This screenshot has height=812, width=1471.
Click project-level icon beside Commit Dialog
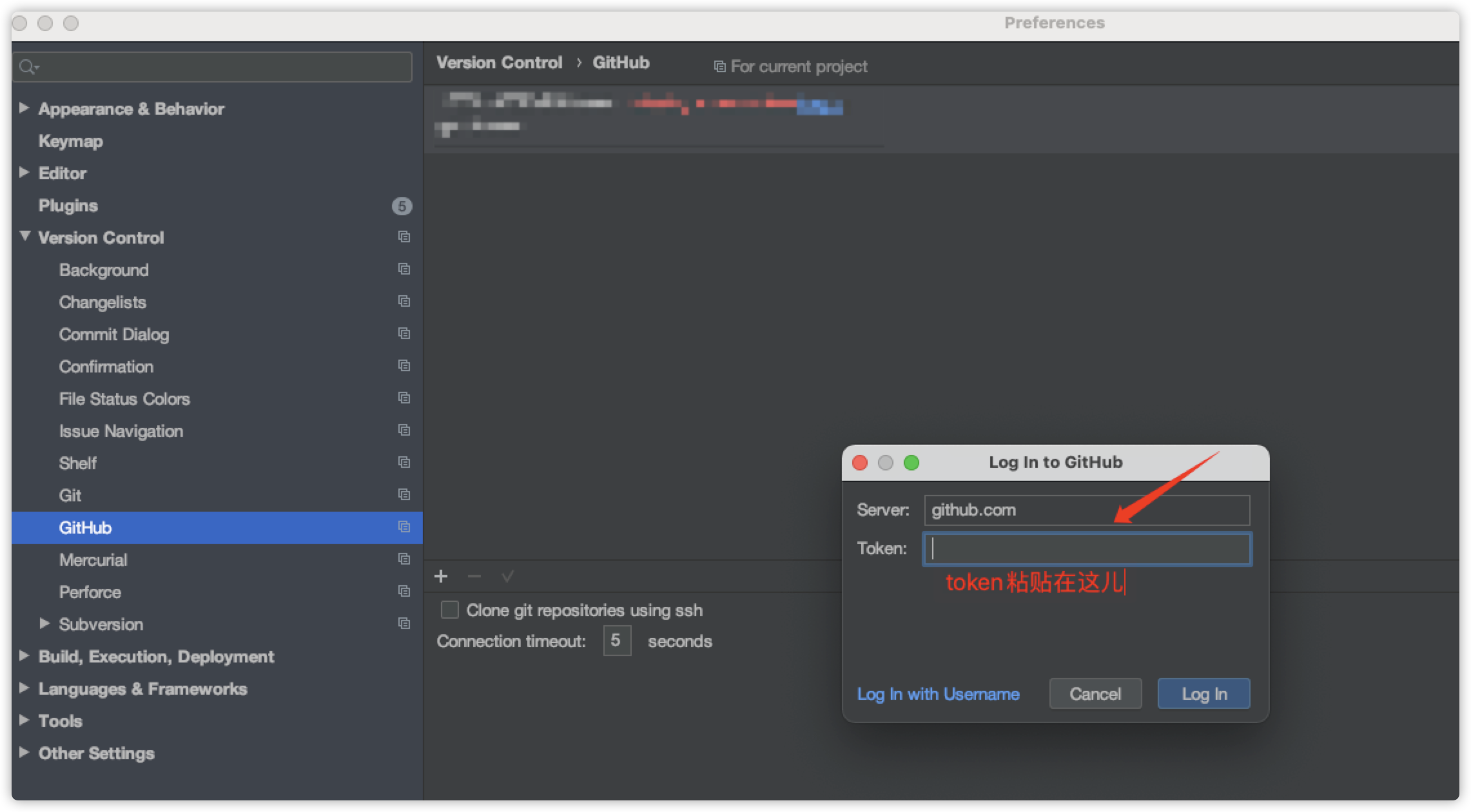tap(404, 333)
